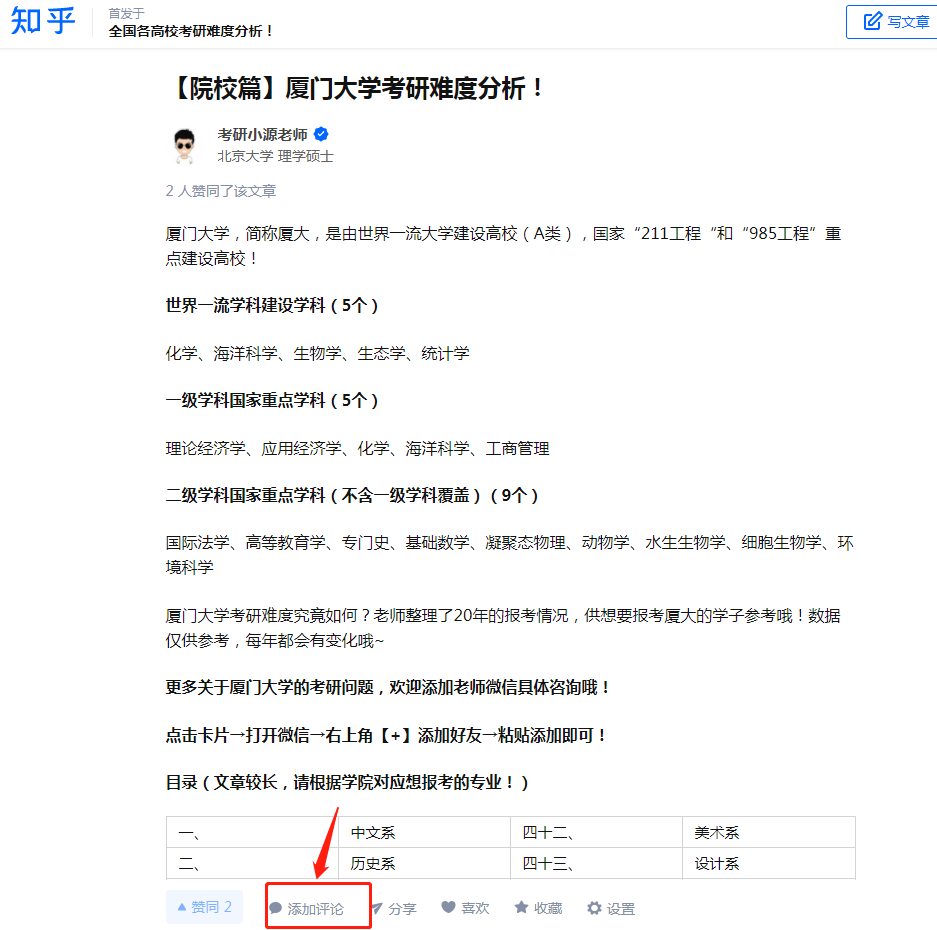Click line 理论经济学、应用经济学、化学、海洋科学、工商管理
This screenshot has height=930, width=937.
point(357,448)
